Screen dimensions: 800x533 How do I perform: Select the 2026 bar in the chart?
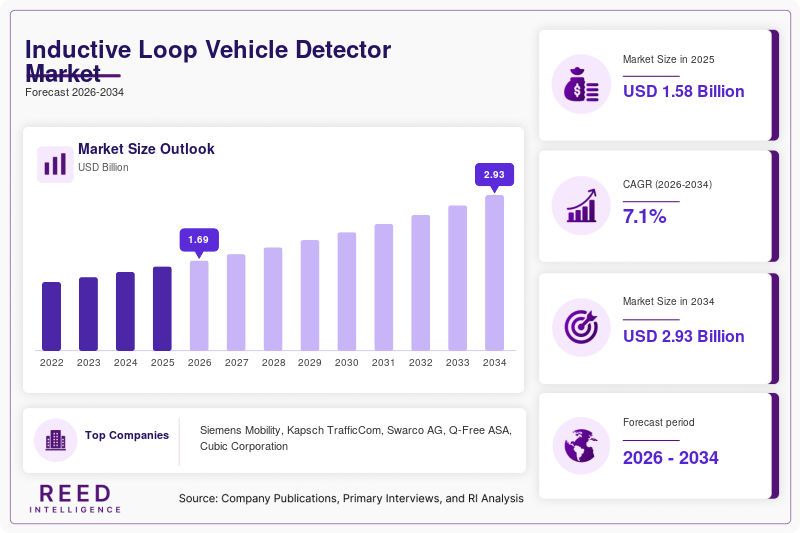[x=199, y=306]
